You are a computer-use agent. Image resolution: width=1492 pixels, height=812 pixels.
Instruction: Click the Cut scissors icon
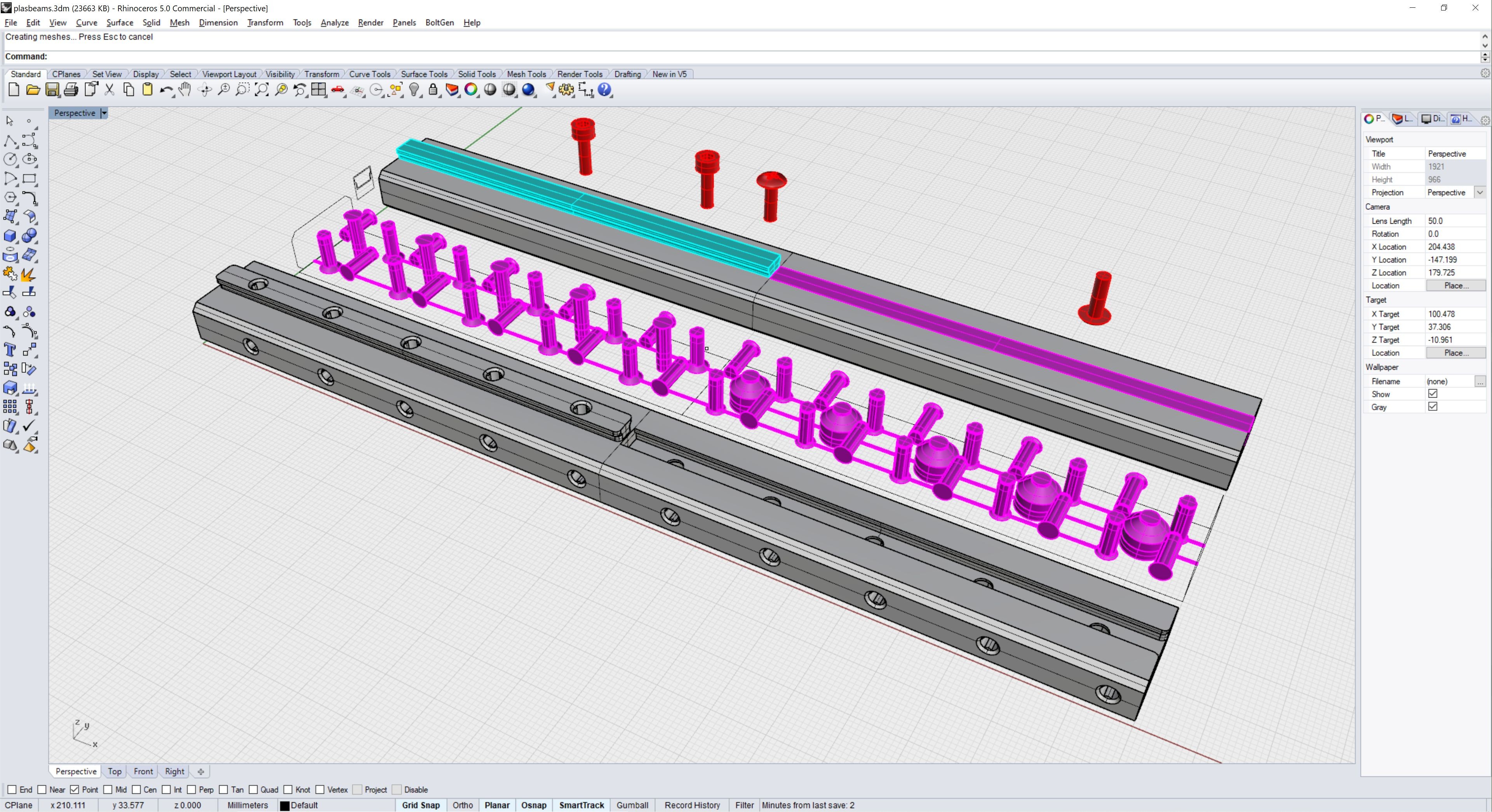[x=110, y=90]
